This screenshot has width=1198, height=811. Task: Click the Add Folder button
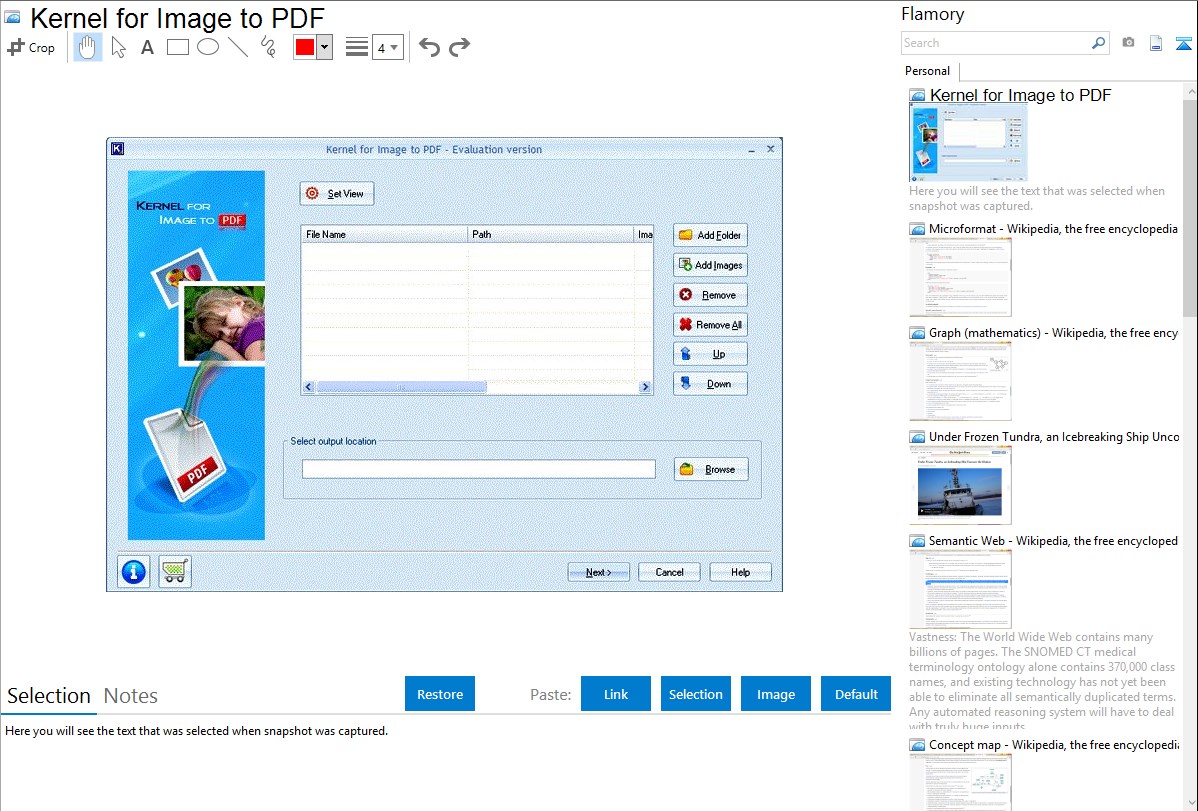(710, 235)
